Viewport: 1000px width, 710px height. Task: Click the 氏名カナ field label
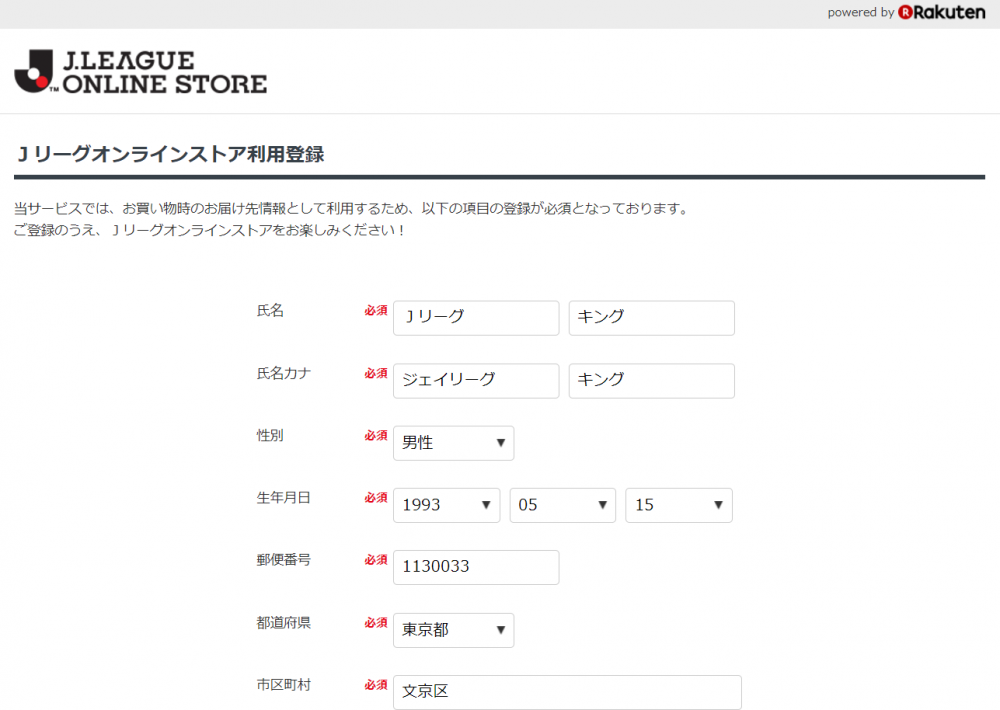[284, 373]
